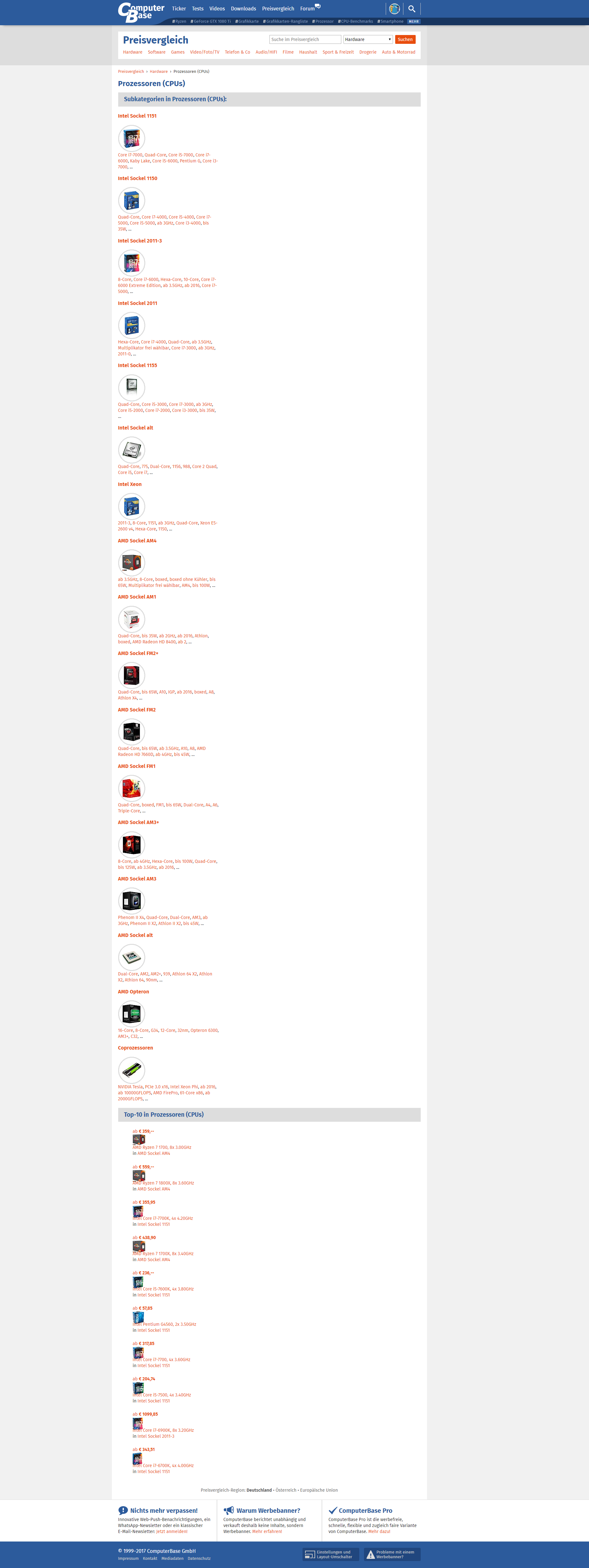Select the Video/Foto/TV category tab
The height and width of the screenshot is (1568, 589).
(x=205, y=52)
